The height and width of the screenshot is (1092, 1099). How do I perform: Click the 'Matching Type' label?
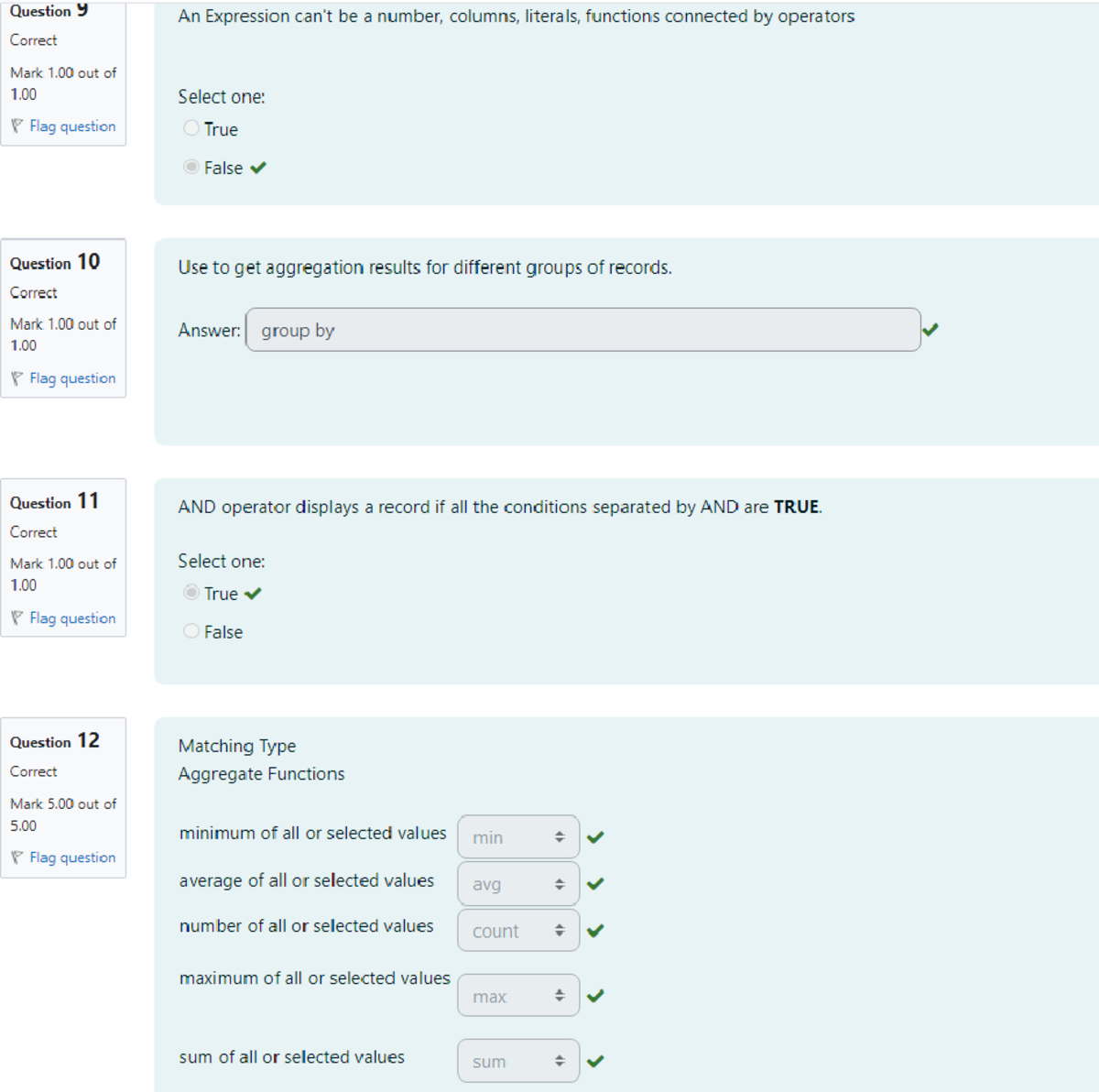coord(237,746)
